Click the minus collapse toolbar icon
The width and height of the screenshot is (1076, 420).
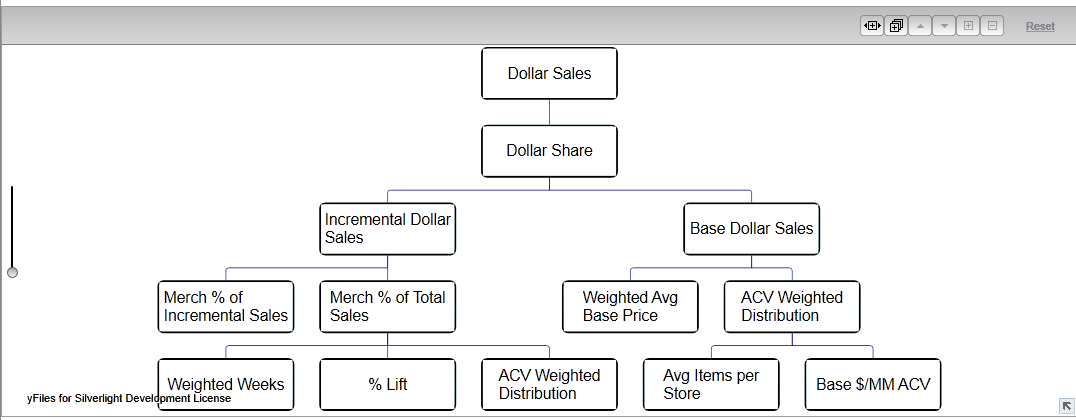[x=992, y=26]
